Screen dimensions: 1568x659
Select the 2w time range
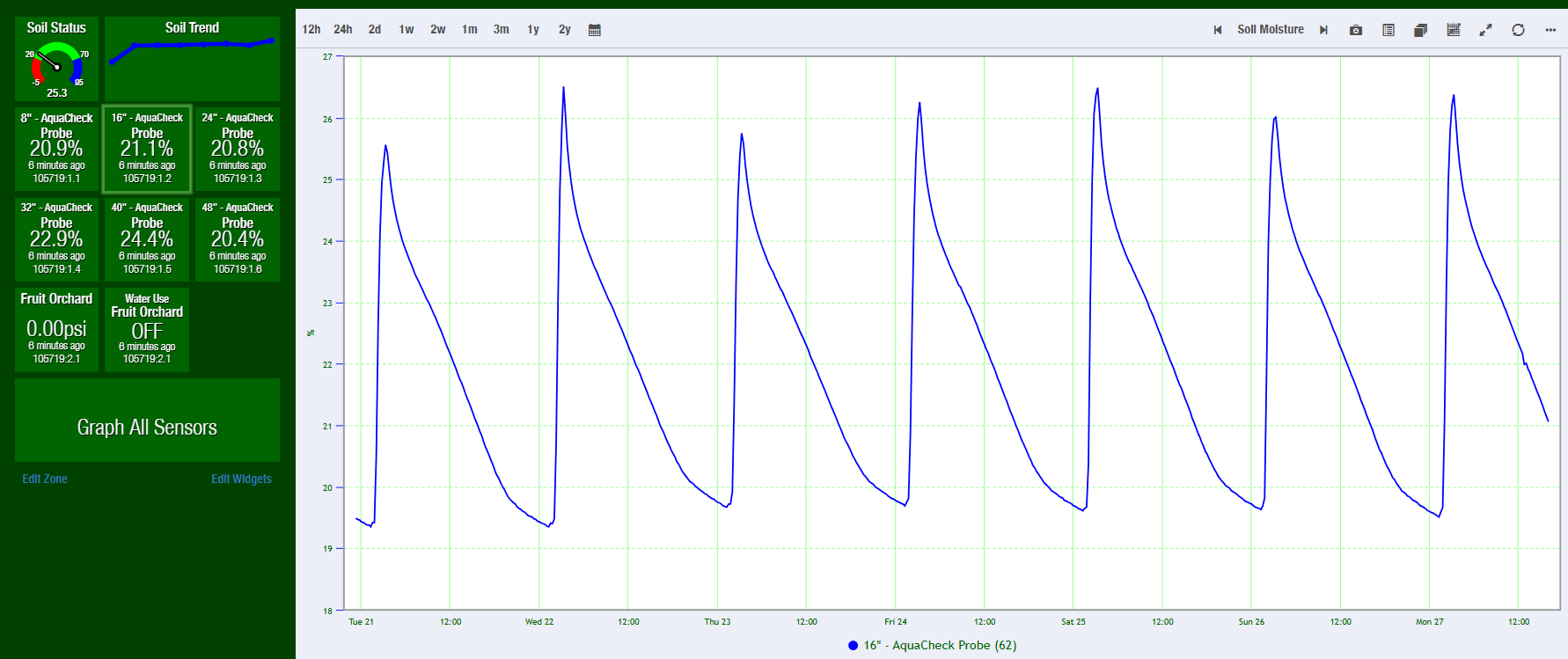tap(438, 29)
